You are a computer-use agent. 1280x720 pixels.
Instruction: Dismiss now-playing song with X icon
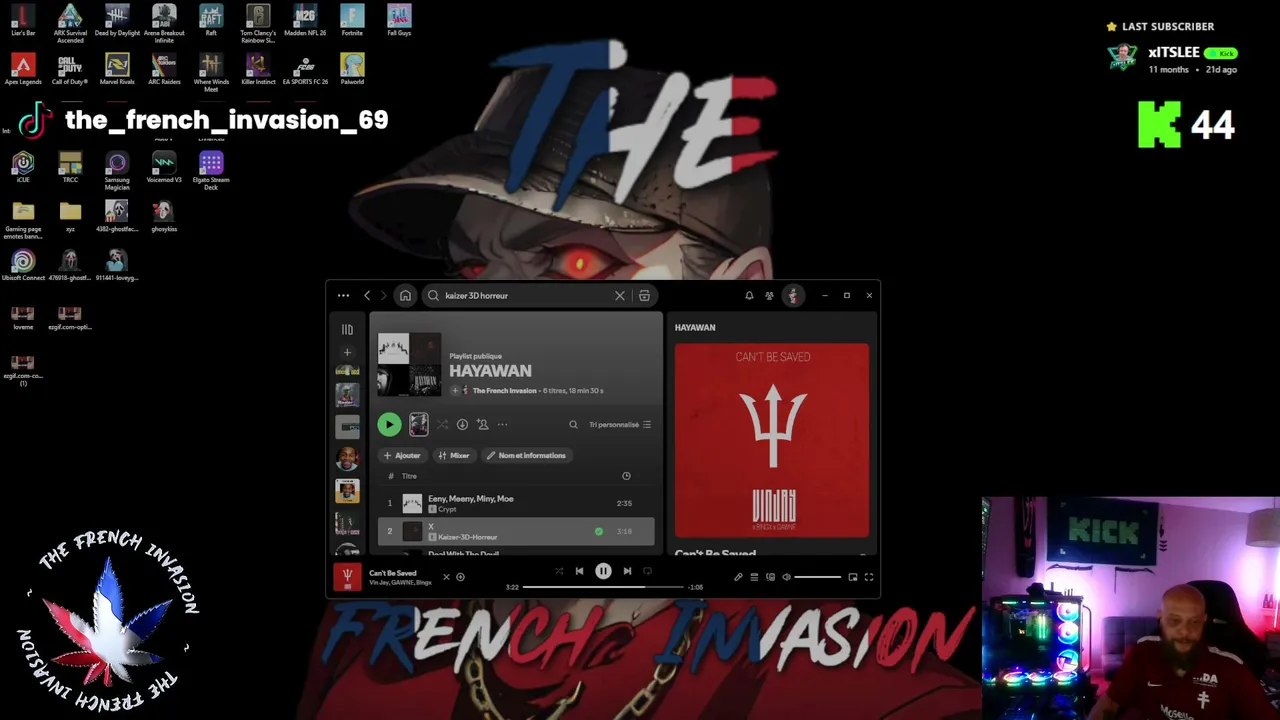pos(446,577)
